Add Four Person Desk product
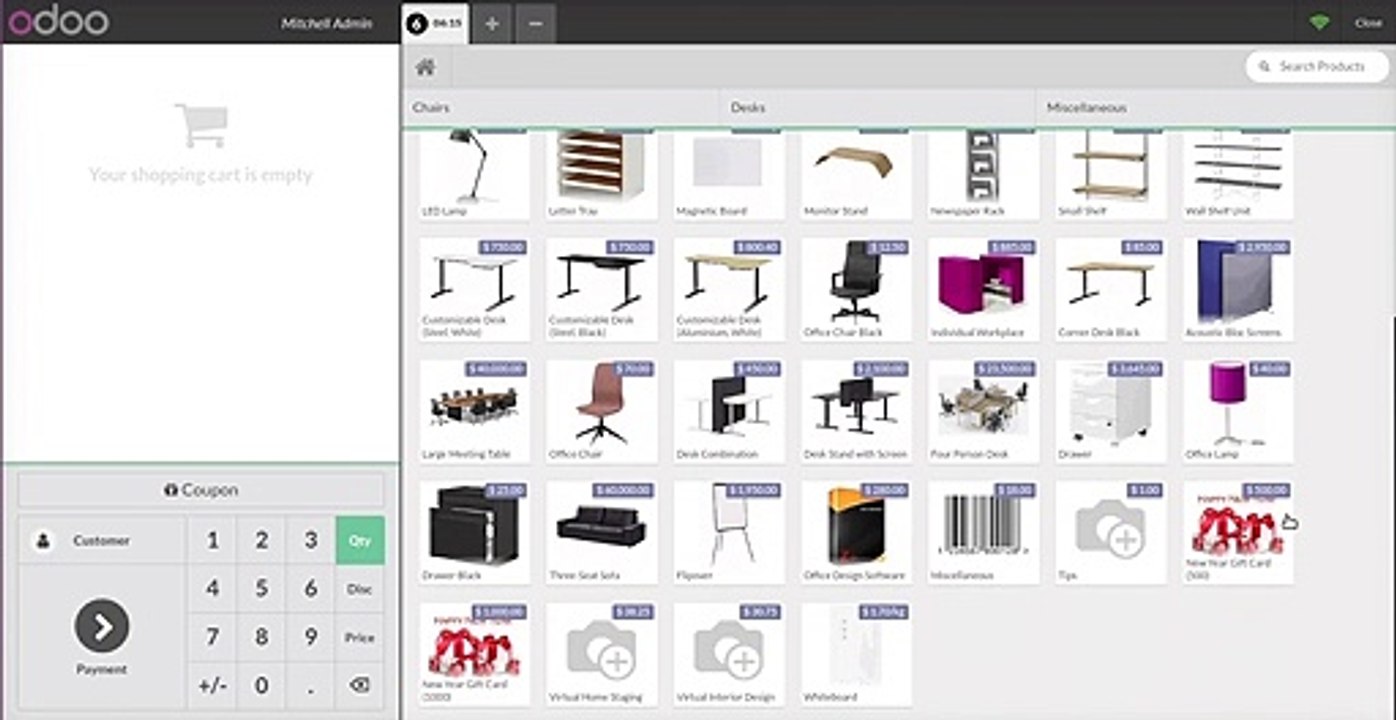This screenshot has width=1396, height=720. (x=983, y=411)
